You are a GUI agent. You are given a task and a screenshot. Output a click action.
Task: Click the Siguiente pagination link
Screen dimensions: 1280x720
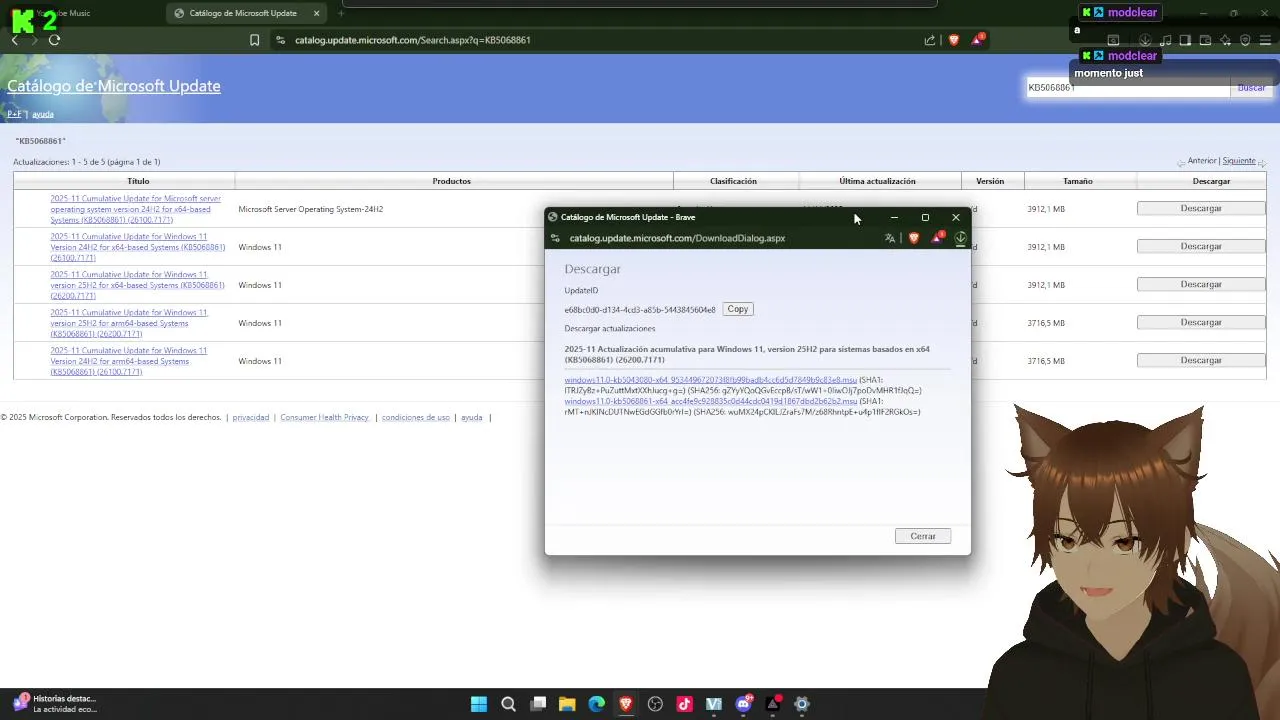pyautogui.click(x=1238, y=161)
